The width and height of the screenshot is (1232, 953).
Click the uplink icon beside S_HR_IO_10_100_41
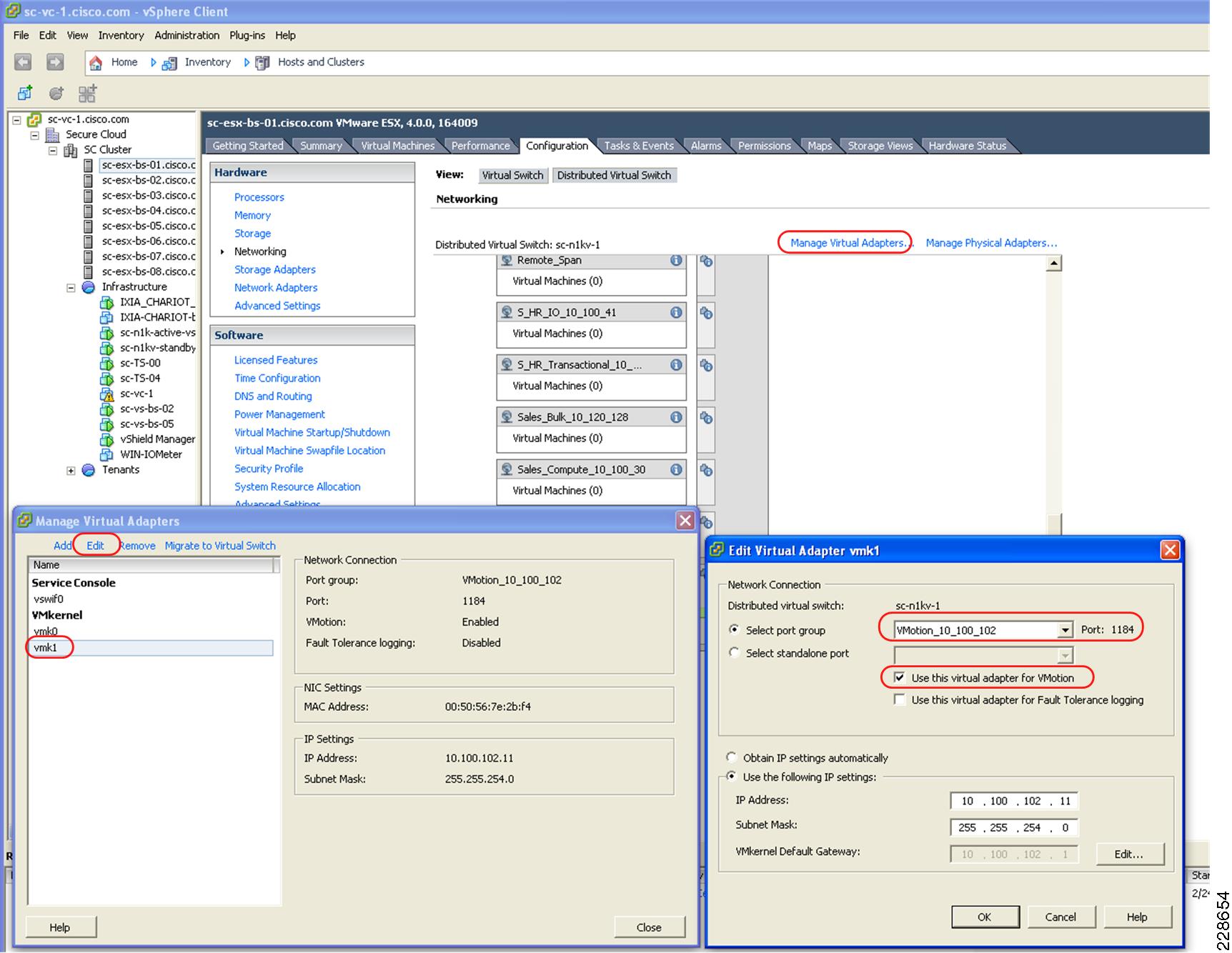(x=706, y=313)
